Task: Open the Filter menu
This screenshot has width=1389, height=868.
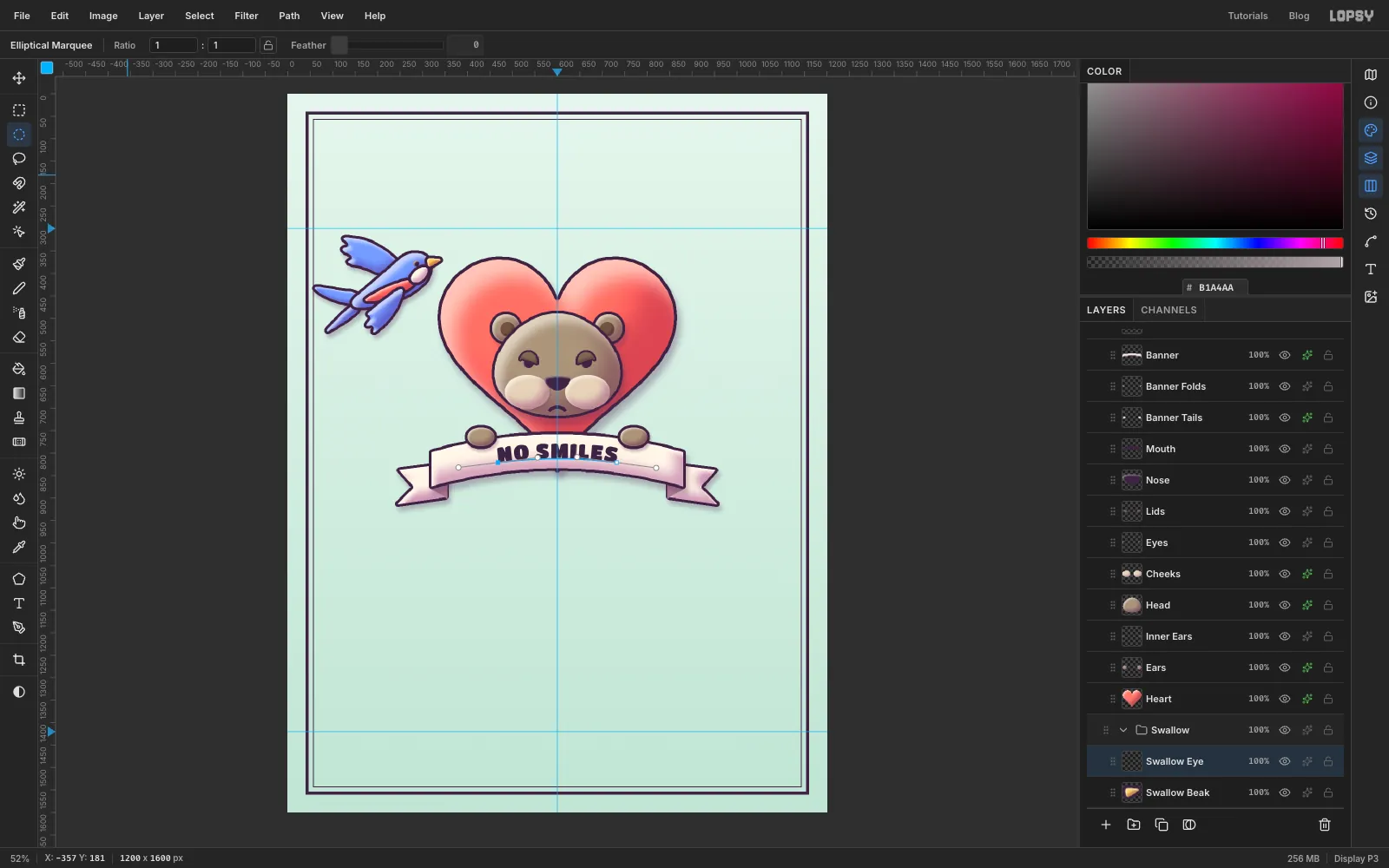Action: [x=247, y=16]
